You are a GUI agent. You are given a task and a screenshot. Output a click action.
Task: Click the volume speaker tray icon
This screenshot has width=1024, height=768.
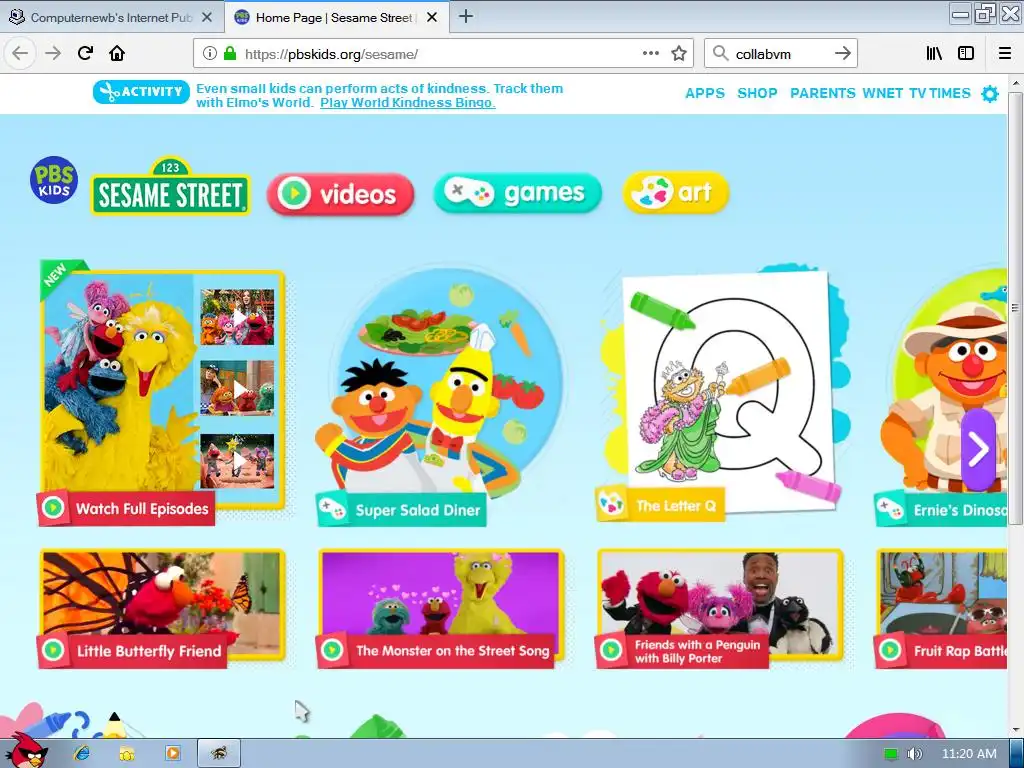pos(914,754)
